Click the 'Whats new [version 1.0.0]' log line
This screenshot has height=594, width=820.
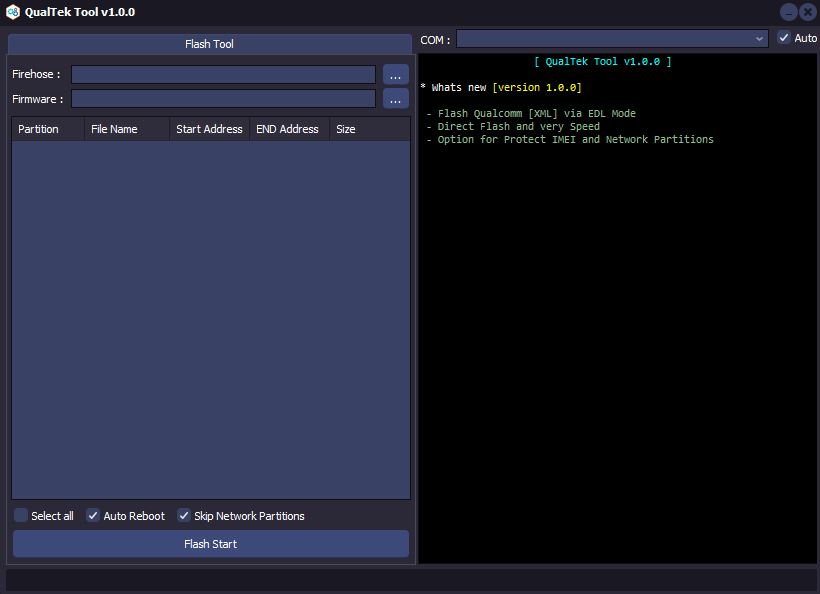click(x=501, y=87)
